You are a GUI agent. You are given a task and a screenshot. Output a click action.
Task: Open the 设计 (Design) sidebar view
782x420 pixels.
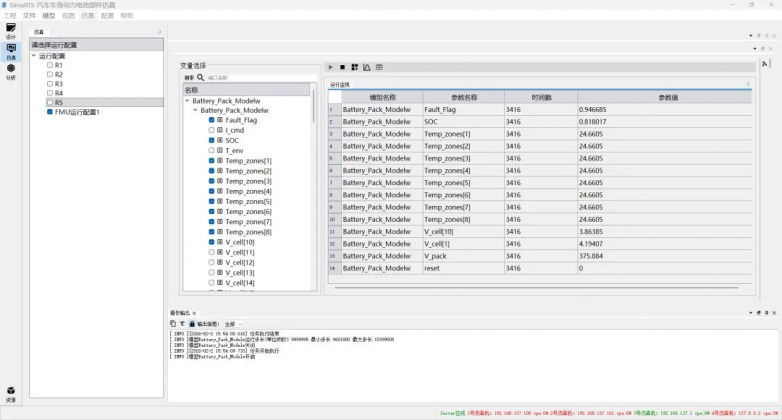(11, 30)
